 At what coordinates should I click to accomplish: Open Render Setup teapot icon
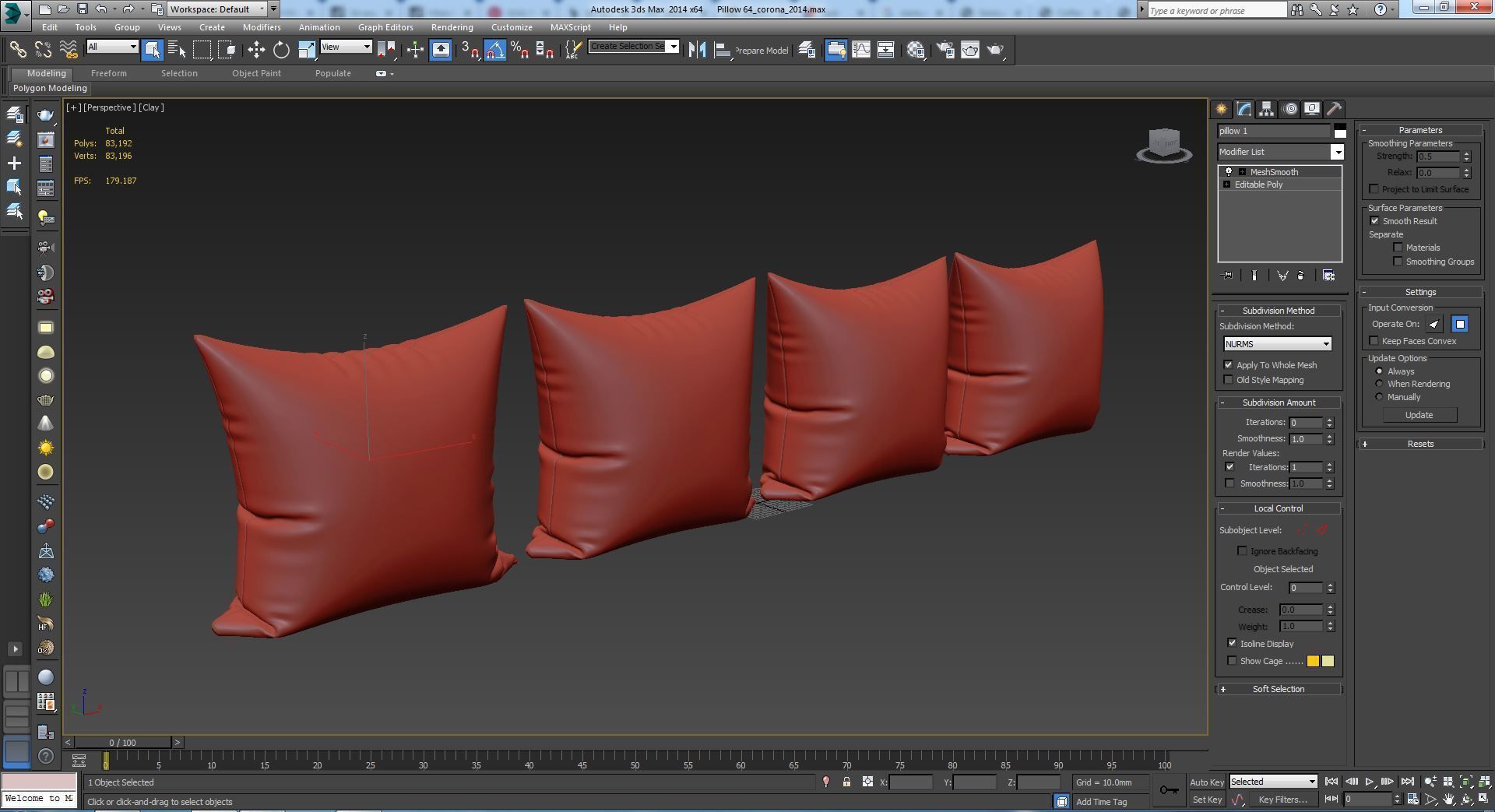[x=945, y=50]
